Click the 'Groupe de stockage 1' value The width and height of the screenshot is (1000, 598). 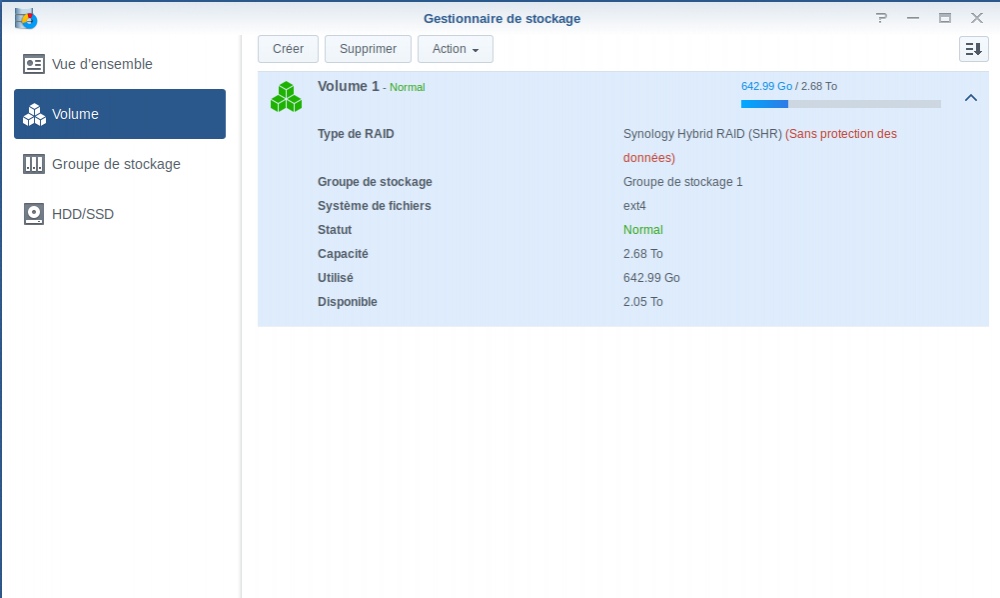coord(683,182)
